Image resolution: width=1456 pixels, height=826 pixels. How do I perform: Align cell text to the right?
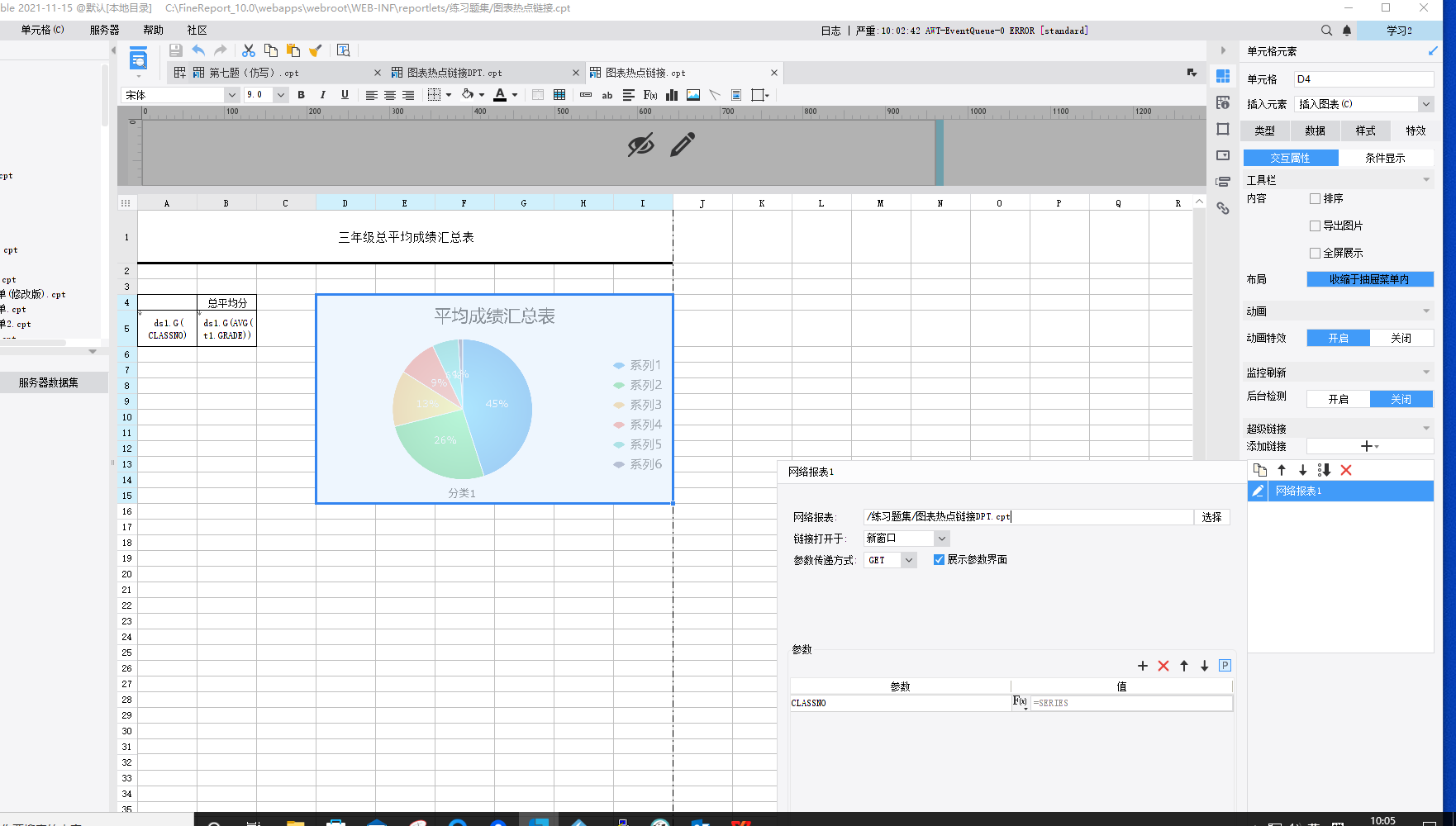[x=408, y=95]
